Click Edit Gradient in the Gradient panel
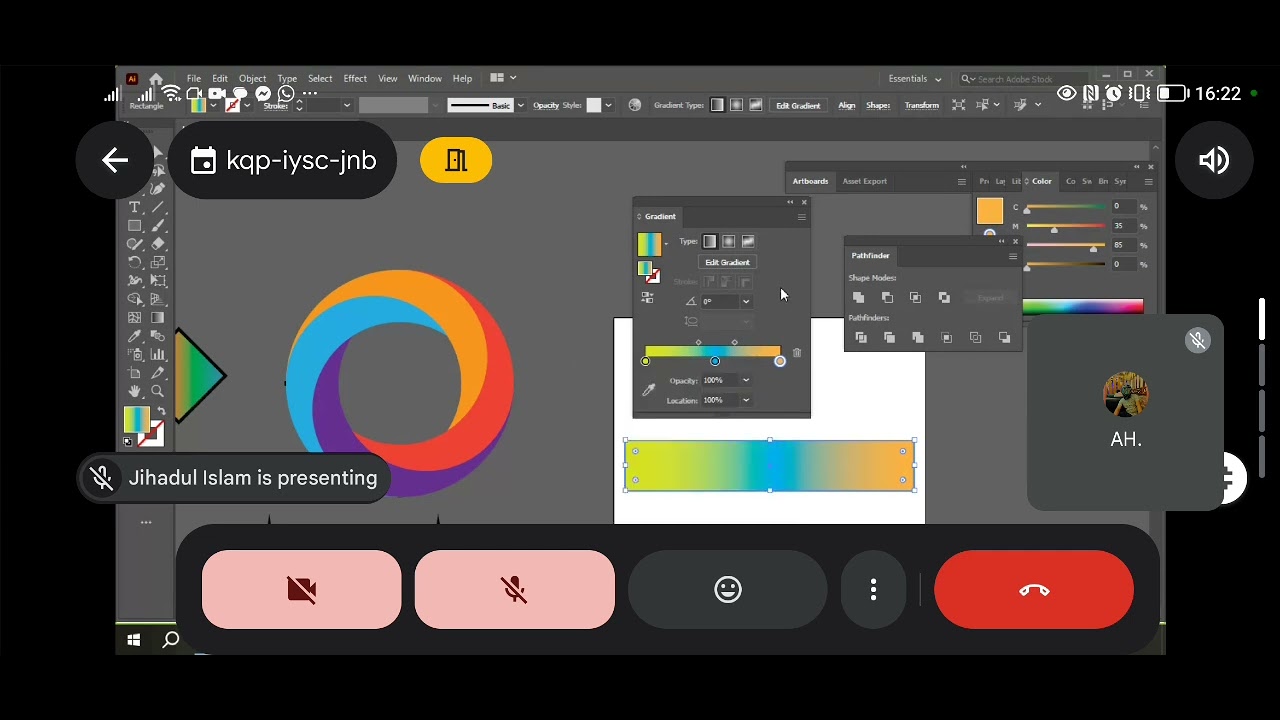The height and width of the screenshot is (720, 1280). (727, 262)
